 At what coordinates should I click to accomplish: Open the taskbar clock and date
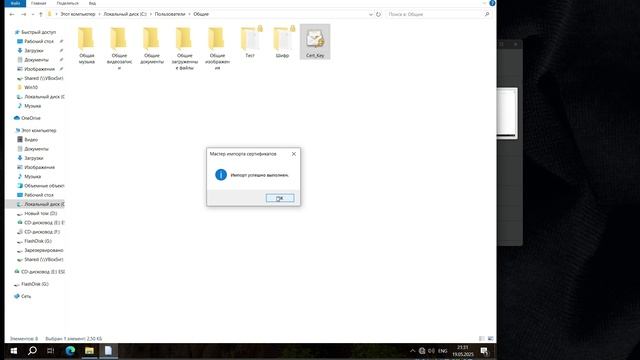coord(462,351)
